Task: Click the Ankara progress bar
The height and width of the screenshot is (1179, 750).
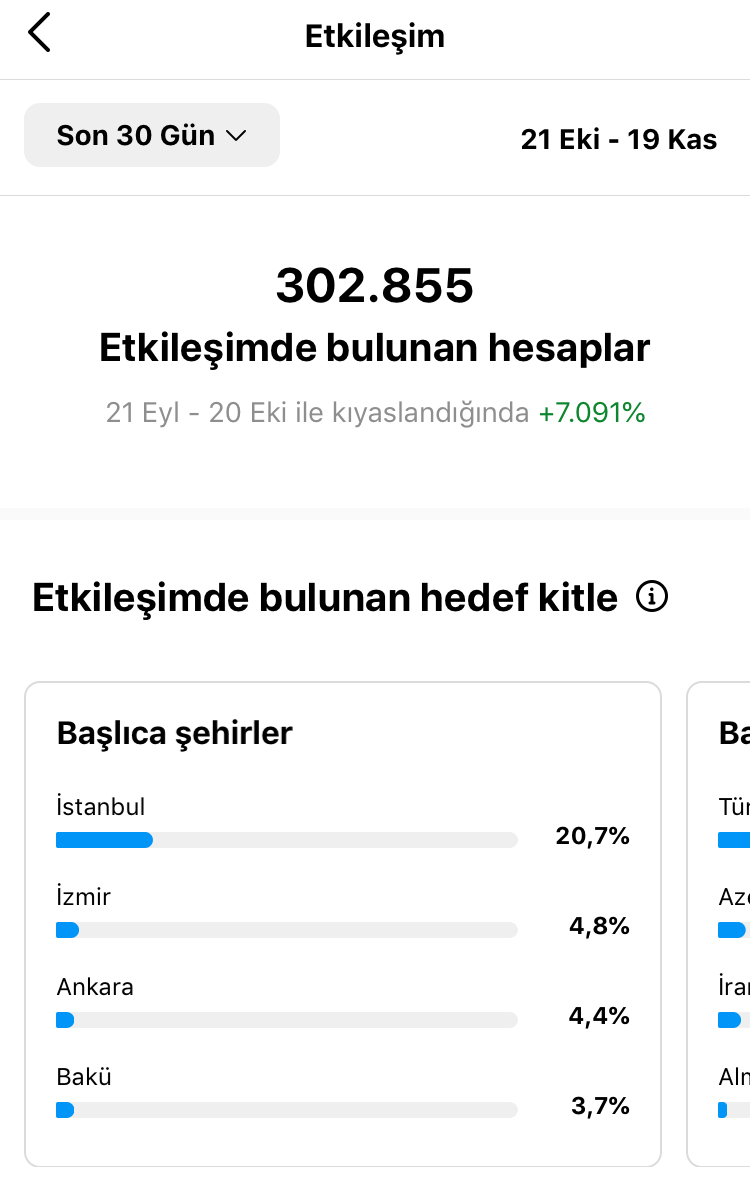Action: point(287,1020)
